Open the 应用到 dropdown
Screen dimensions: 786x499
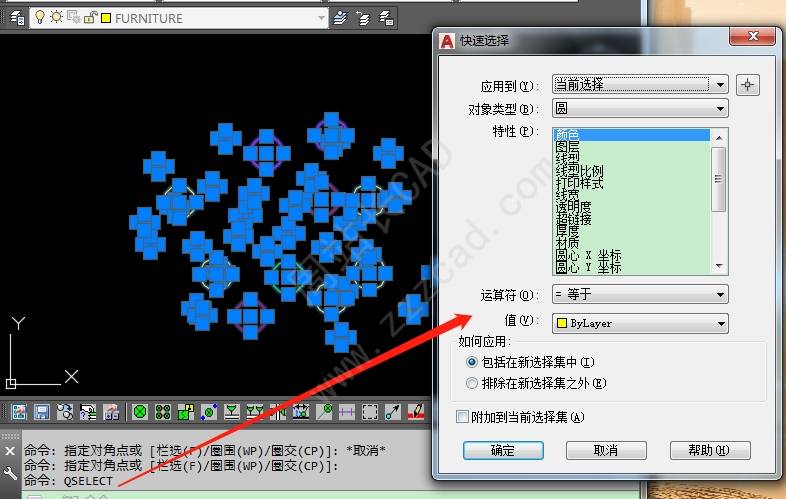click(x=640, y=85)
